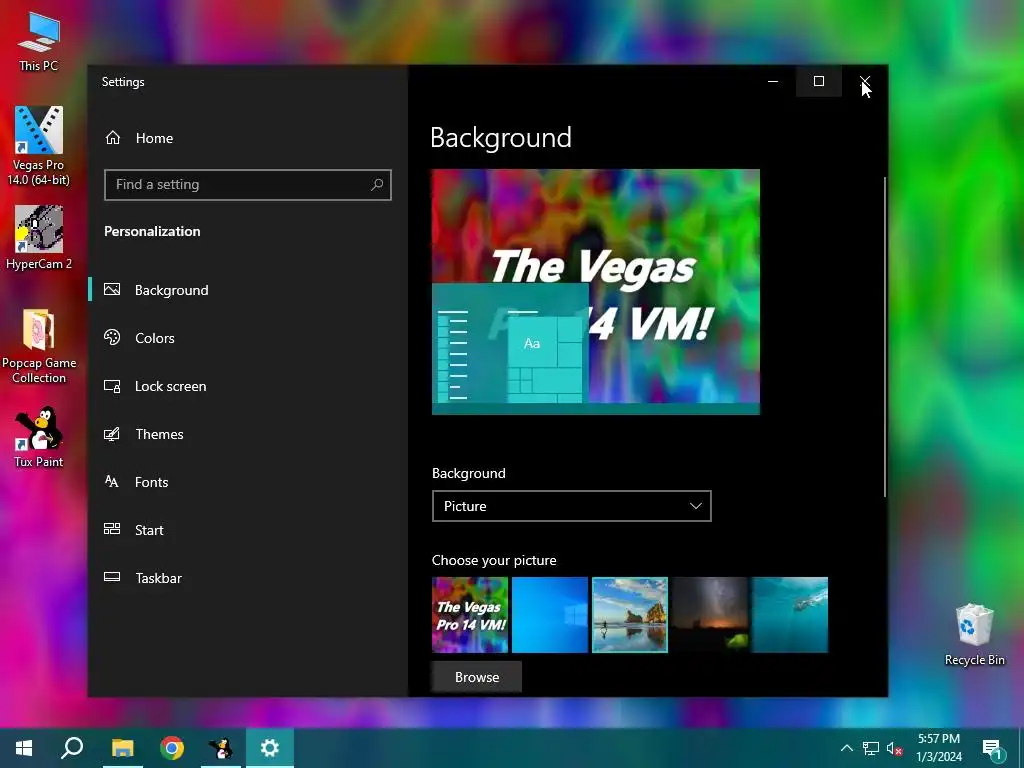1024x768 pixels.
Task: Open the Themes settings page
Action: point(248,434)
